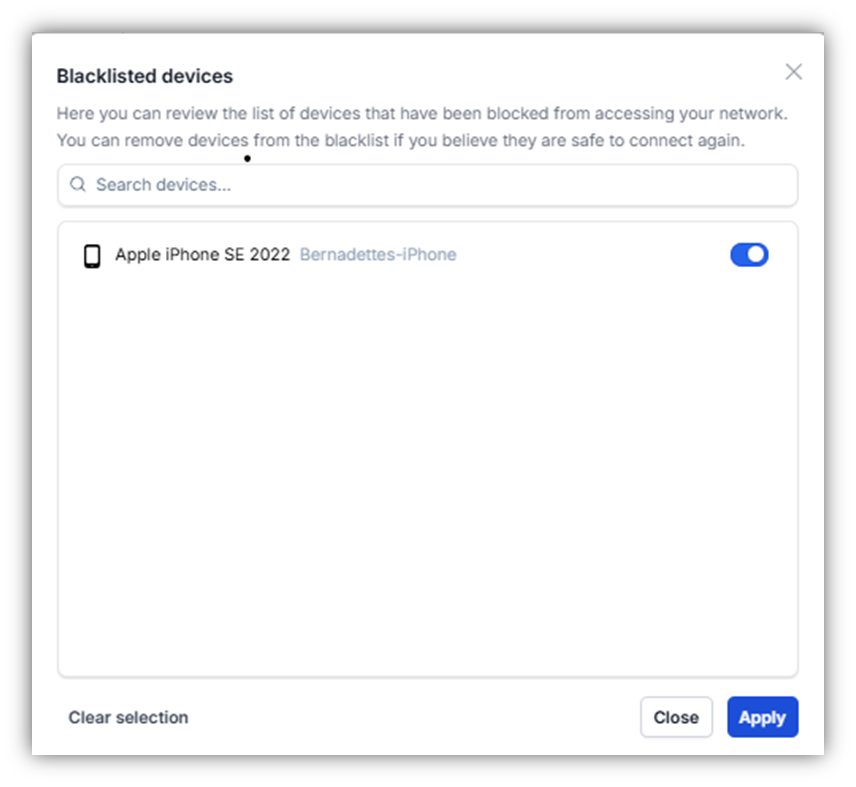Screen dimensions: 856x787
Task: Click the first line of description text
Action: pos(421,114)
